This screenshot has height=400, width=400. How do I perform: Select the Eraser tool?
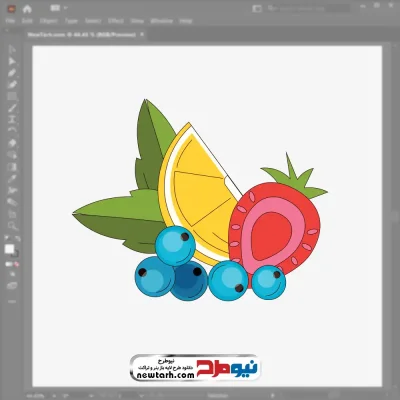tap(12, 143)
